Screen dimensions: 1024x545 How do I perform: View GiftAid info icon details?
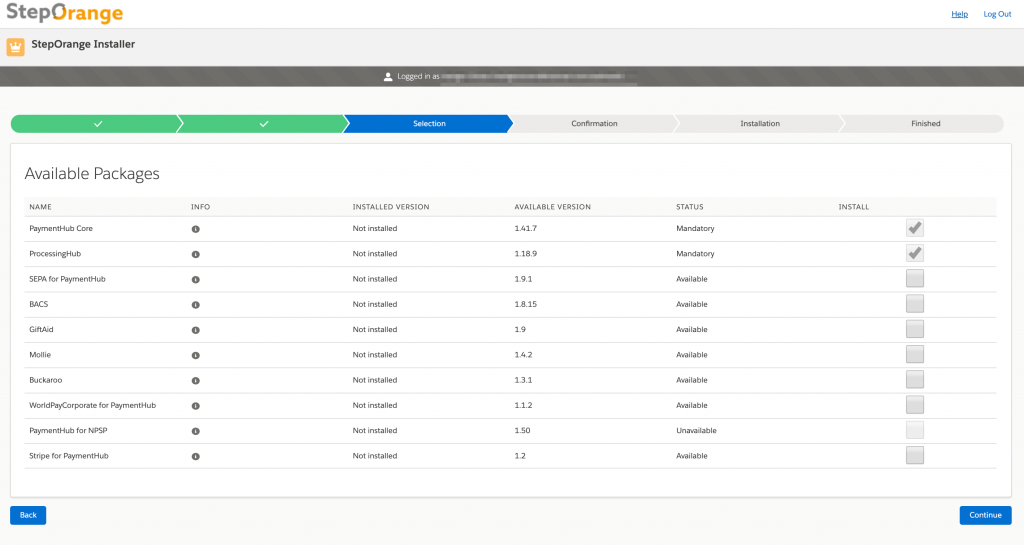click(195, 330)
